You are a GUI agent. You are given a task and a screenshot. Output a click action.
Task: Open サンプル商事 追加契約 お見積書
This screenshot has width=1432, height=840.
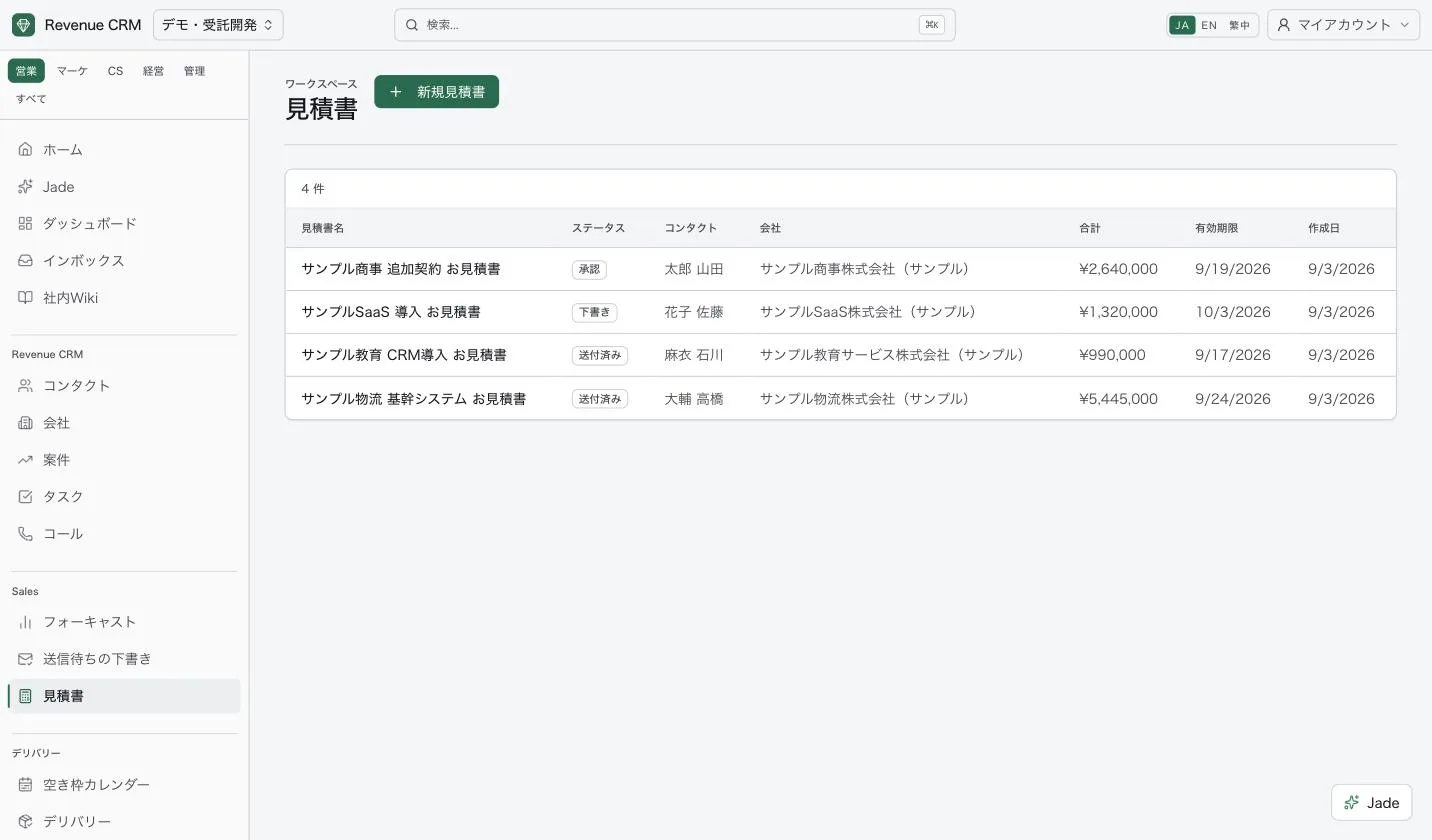(x=401, y=269)
